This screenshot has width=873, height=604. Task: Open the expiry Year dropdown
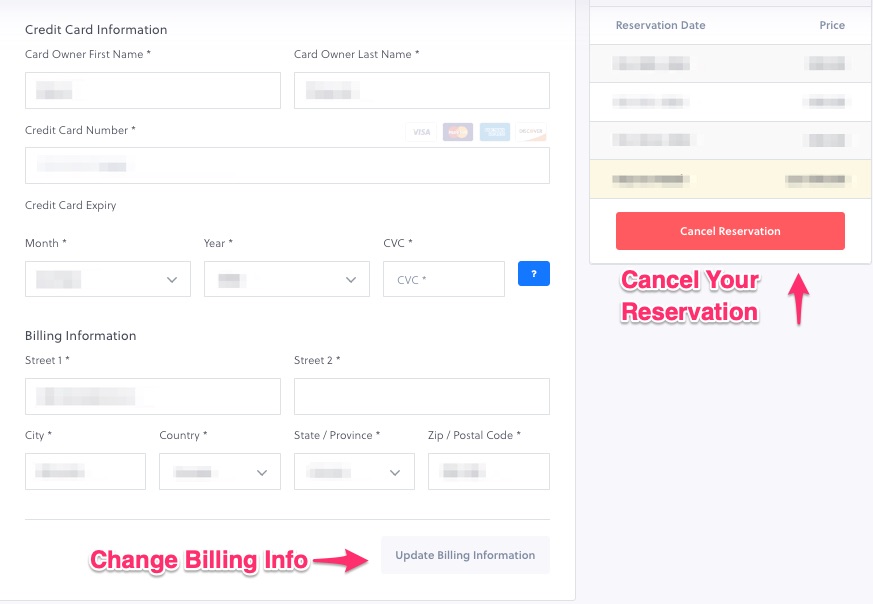click(x=286, y=278)
